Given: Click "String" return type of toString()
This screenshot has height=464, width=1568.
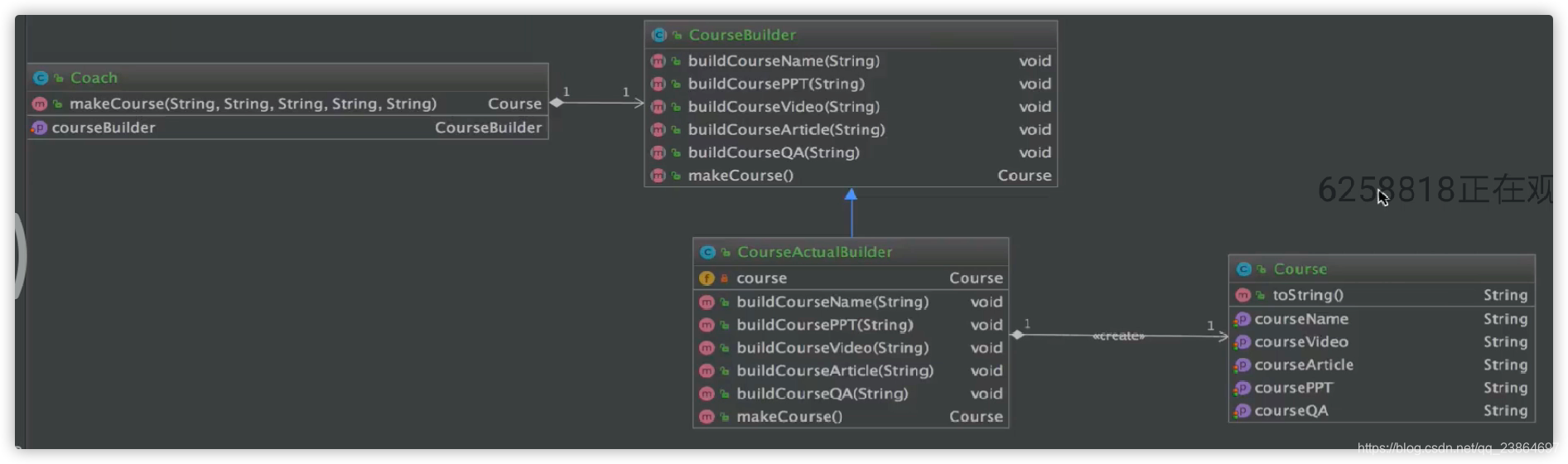Looking at the screenshot, I should pyautogui.click(x=1506, y=295).
